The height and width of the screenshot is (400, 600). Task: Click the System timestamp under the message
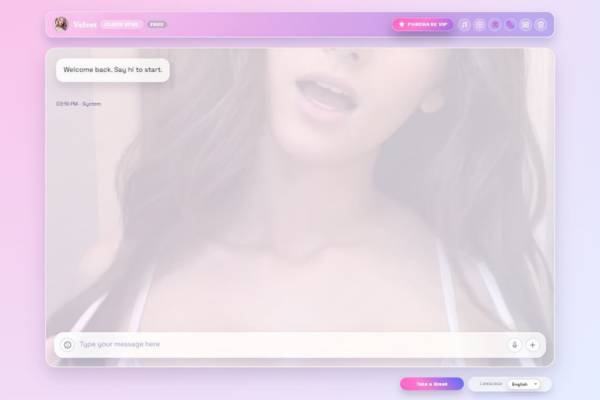point(78,104)
